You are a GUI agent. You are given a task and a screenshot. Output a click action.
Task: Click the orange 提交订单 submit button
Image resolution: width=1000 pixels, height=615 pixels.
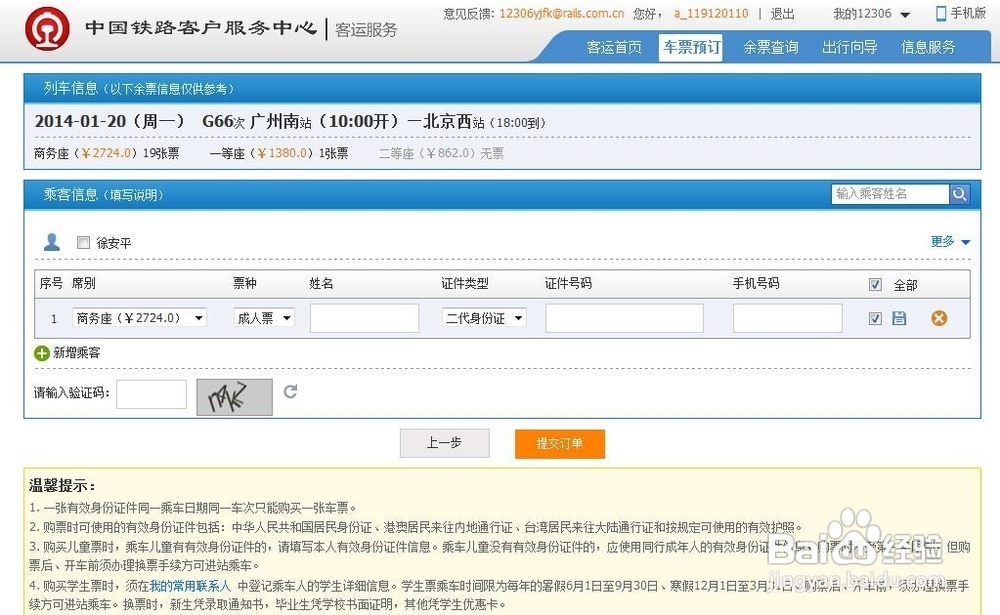tap(559, 445)
